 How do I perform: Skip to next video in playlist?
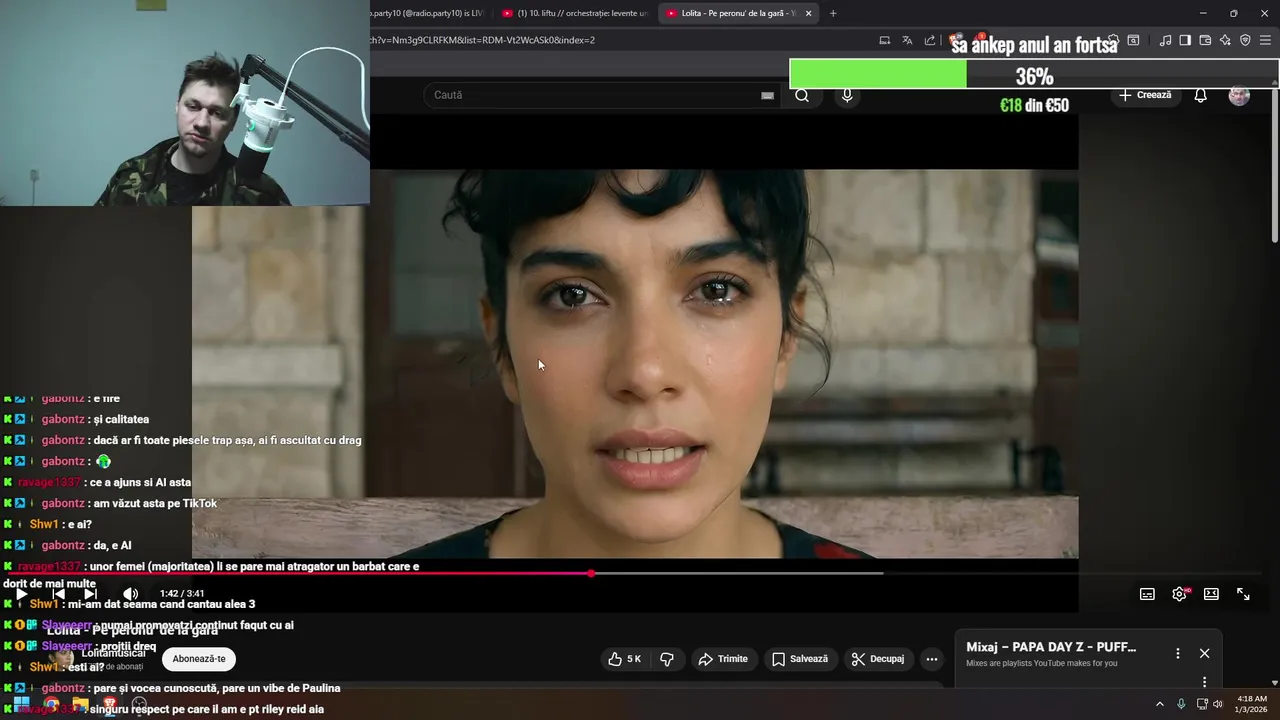[90, 594]
